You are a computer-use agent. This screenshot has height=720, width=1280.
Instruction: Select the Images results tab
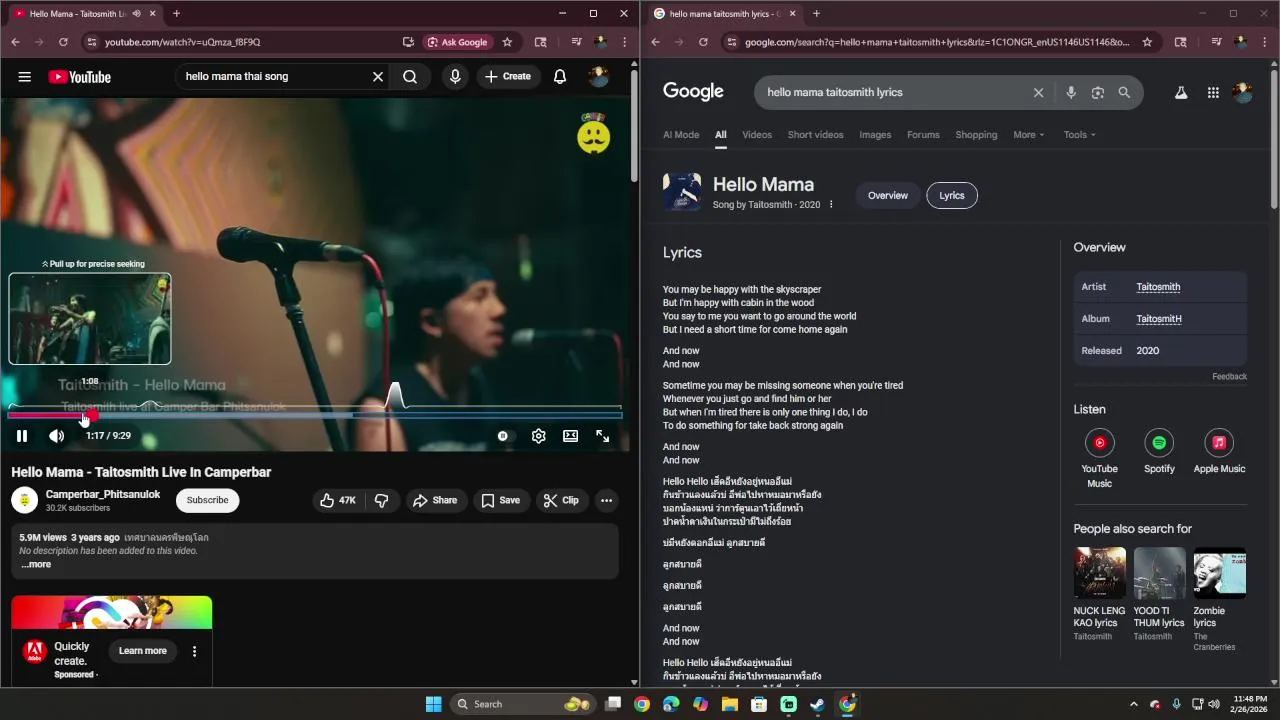(x=875, y=135)
